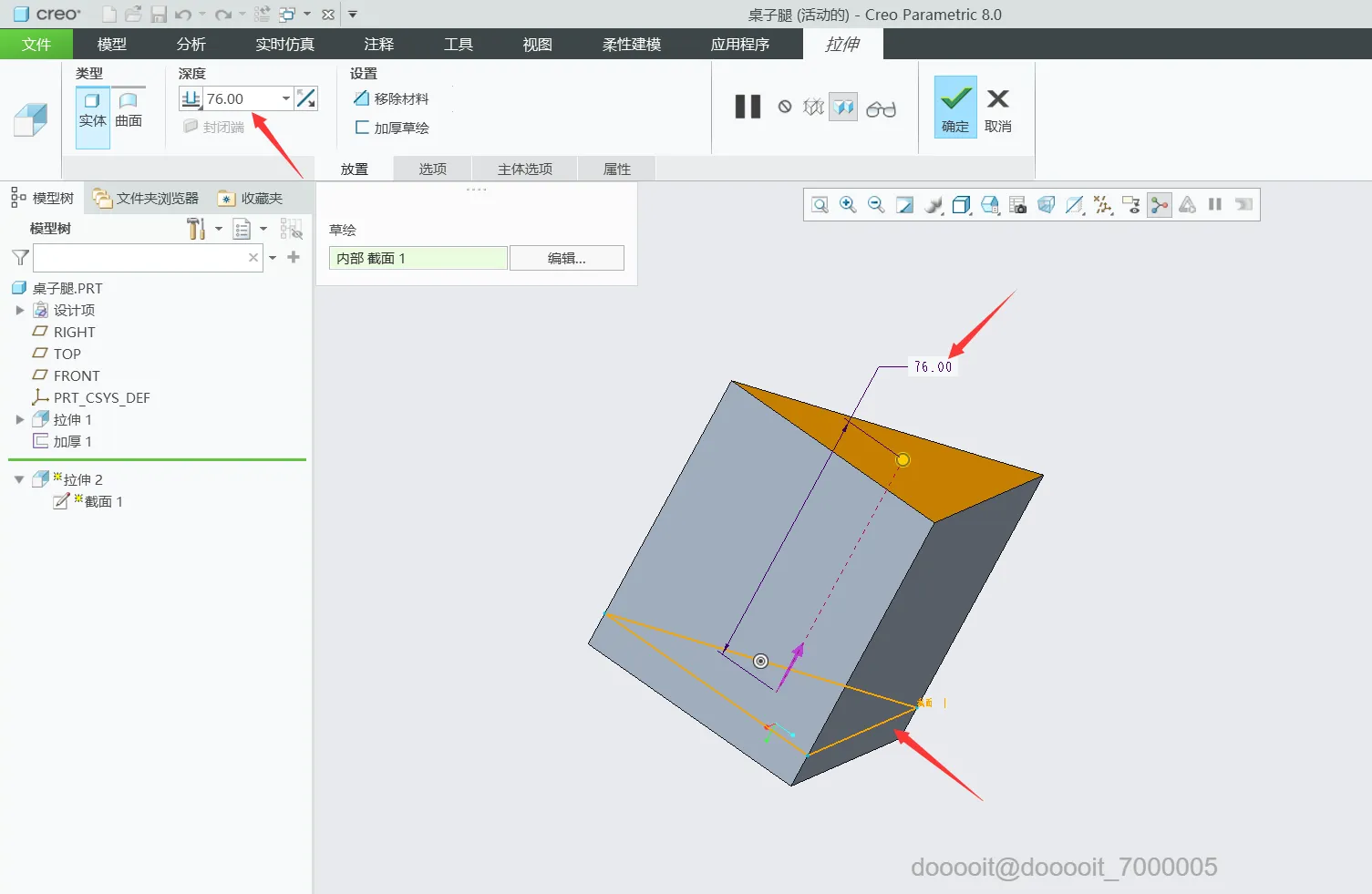Screen dimensions: 1372x894
Task: Open the 文件夹浏览器 tab
Action: point(147,198)
